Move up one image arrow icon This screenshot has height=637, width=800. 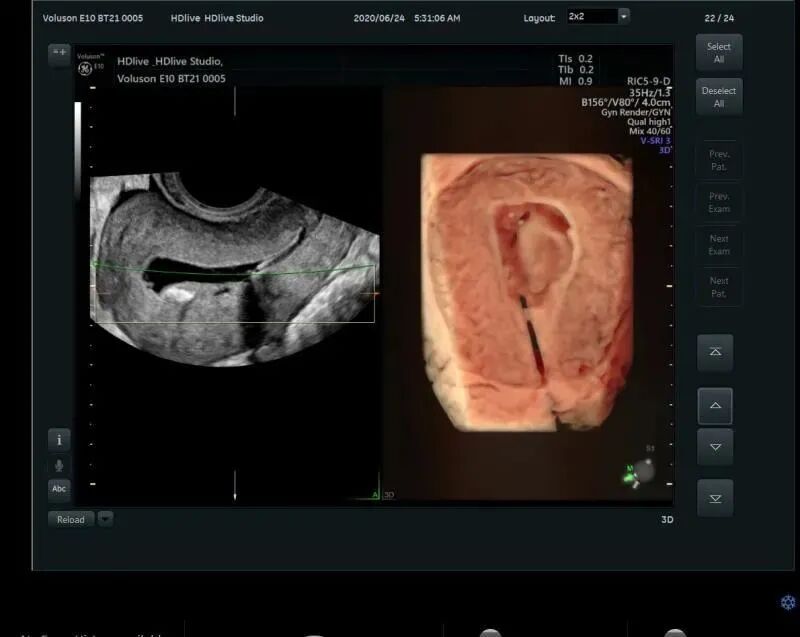pos(715,406)
